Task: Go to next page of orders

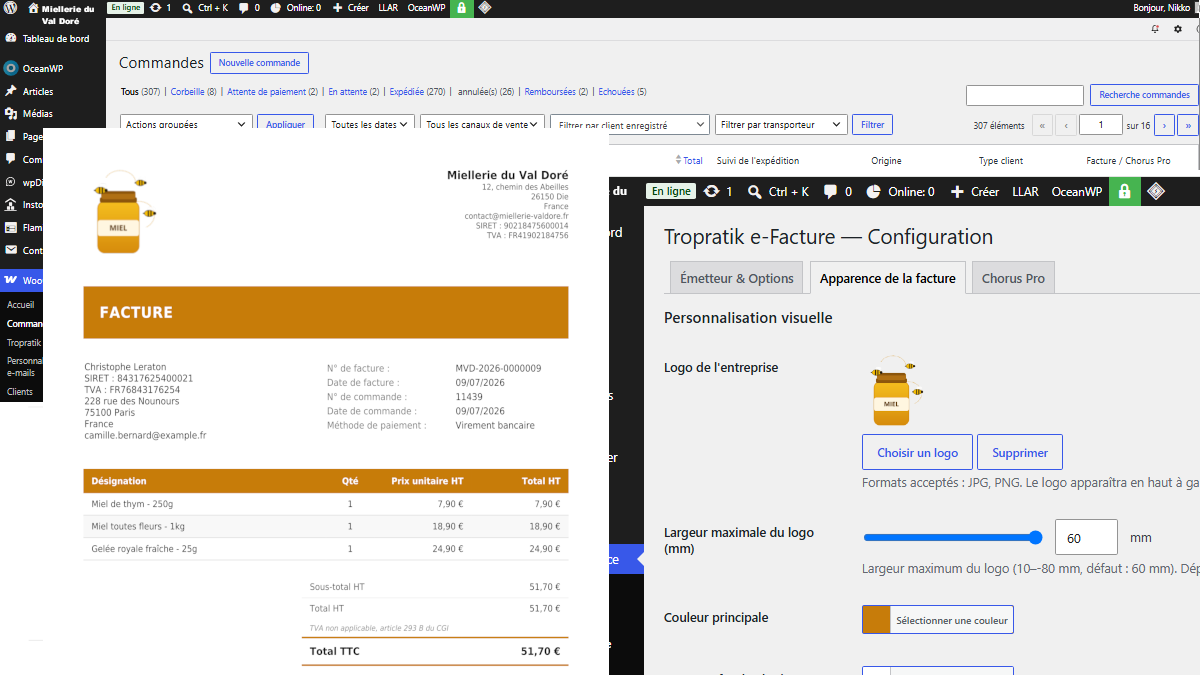Action: [x=1165, y=125]
